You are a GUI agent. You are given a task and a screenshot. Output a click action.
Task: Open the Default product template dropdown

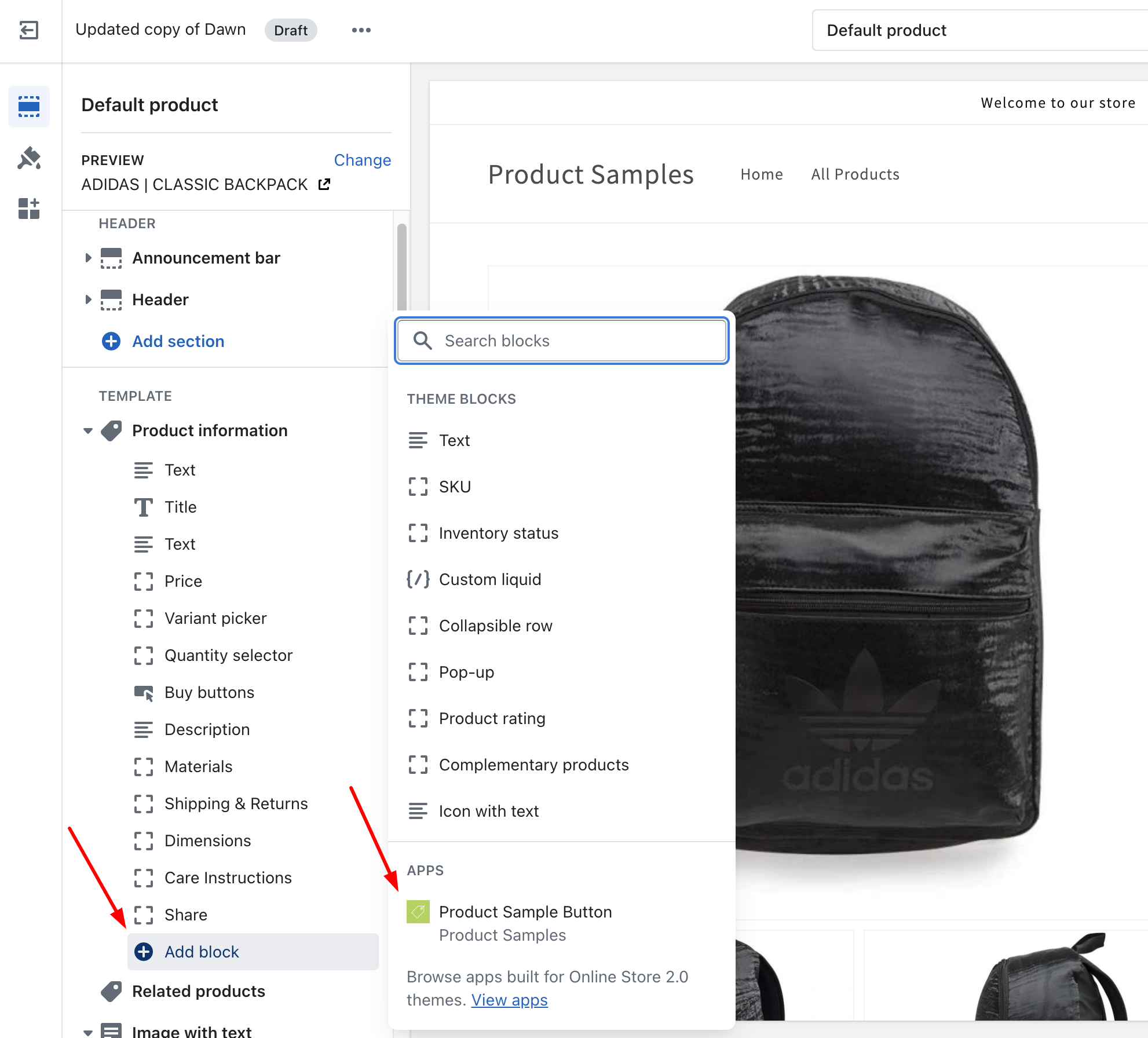[980, 30]
